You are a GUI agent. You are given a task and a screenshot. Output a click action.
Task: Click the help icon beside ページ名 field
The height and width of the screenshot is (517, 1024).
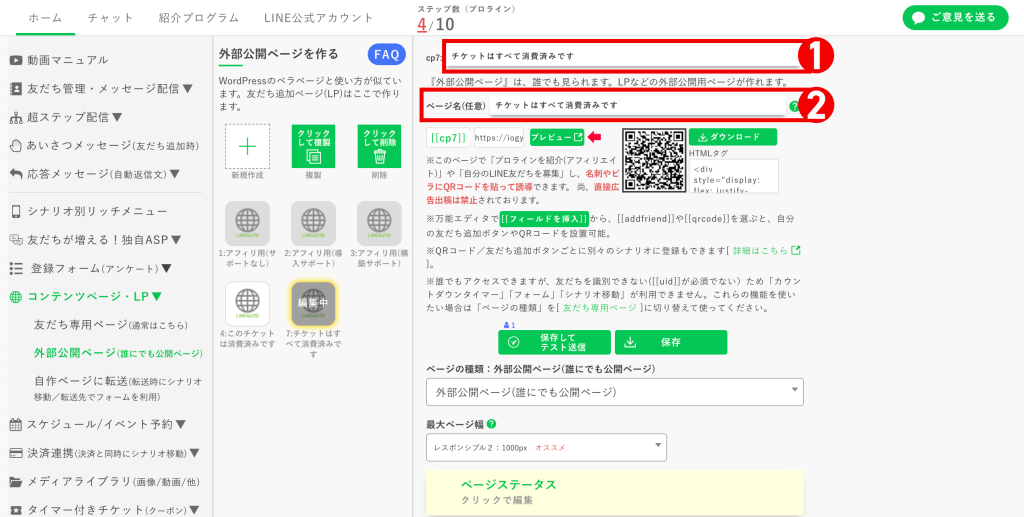pos(794,106)
